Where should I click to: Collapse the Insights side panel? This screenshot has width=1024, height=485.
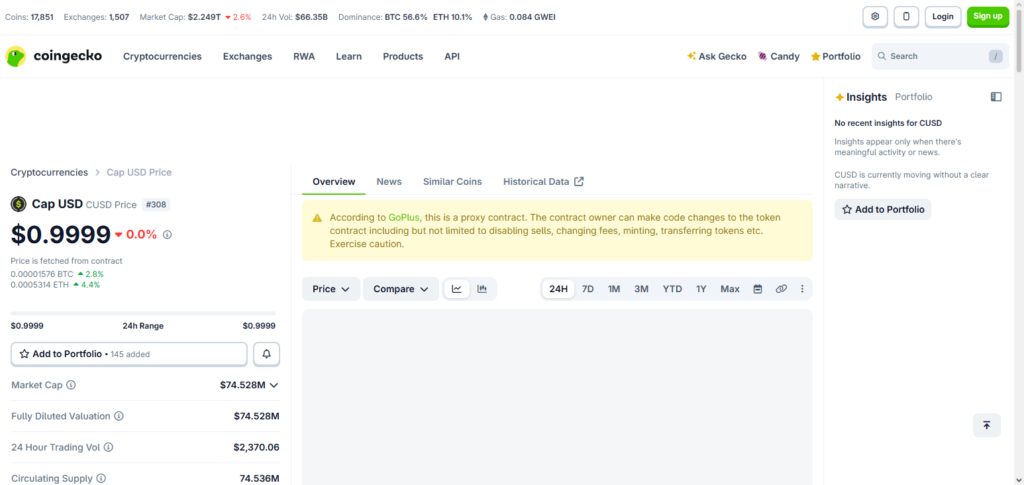tap(996, 97)
